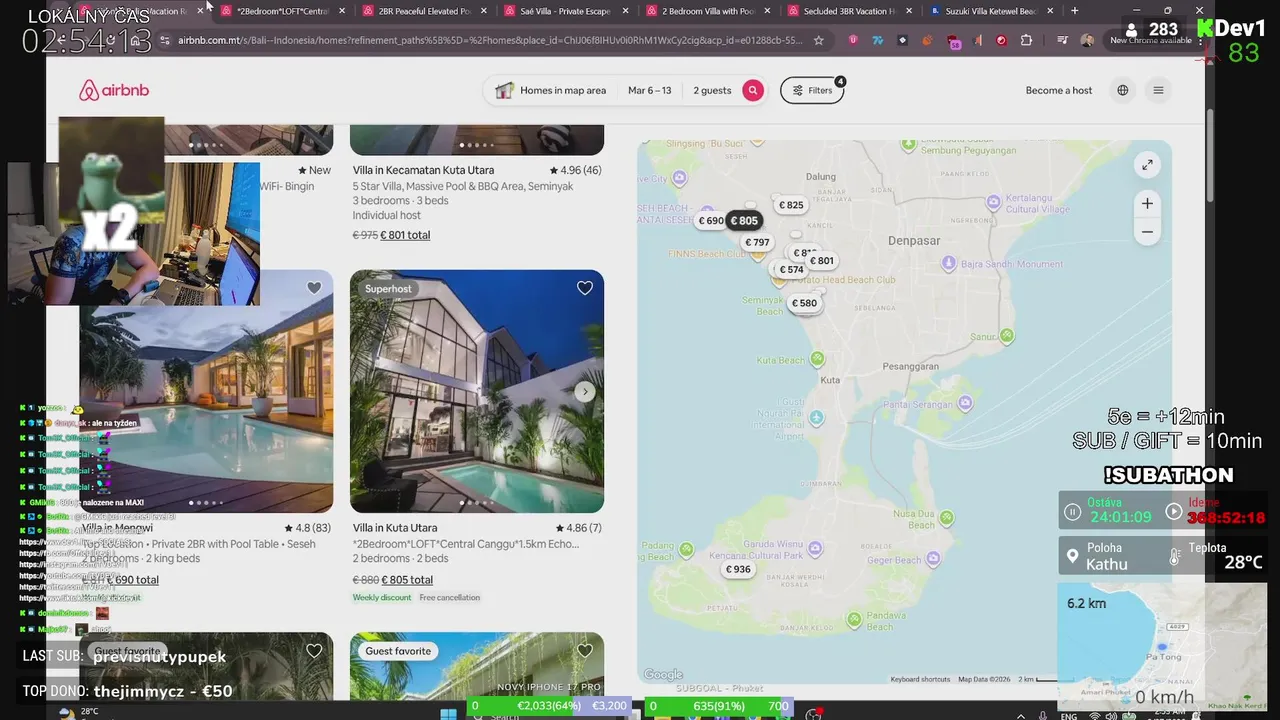The width and height of the screenshot is (1280, 720).
Task: Save Villa in Kuta Utara to wishlist
Action: point(585,288)
